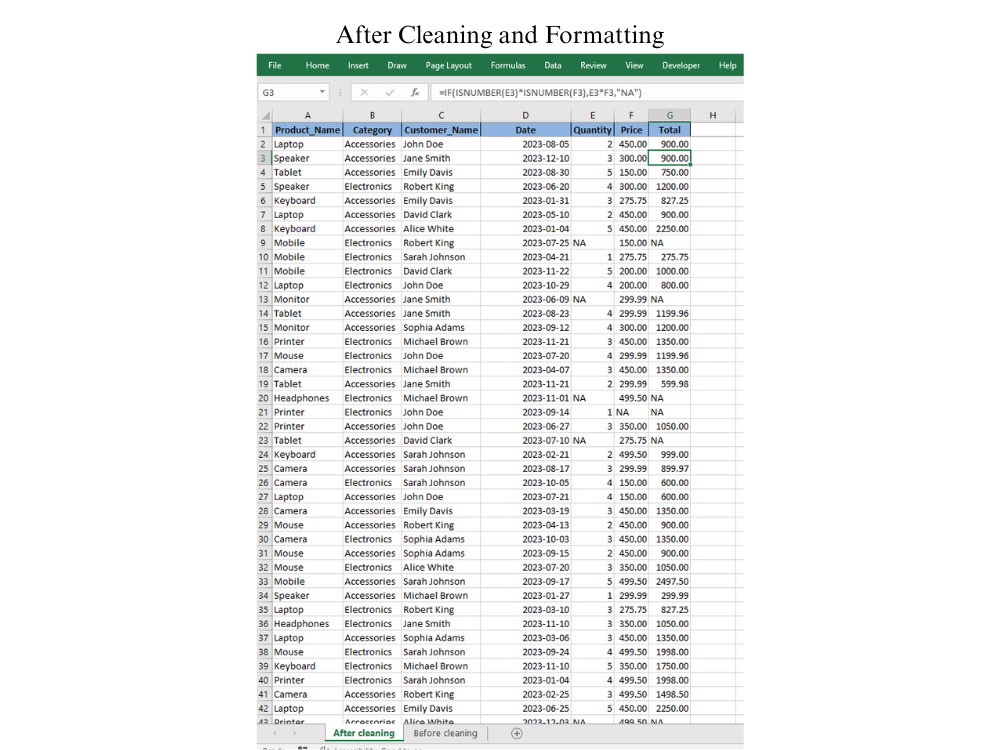
Task: Expand the Name Box dropdown arrow
Action: (x=322, y=92)
